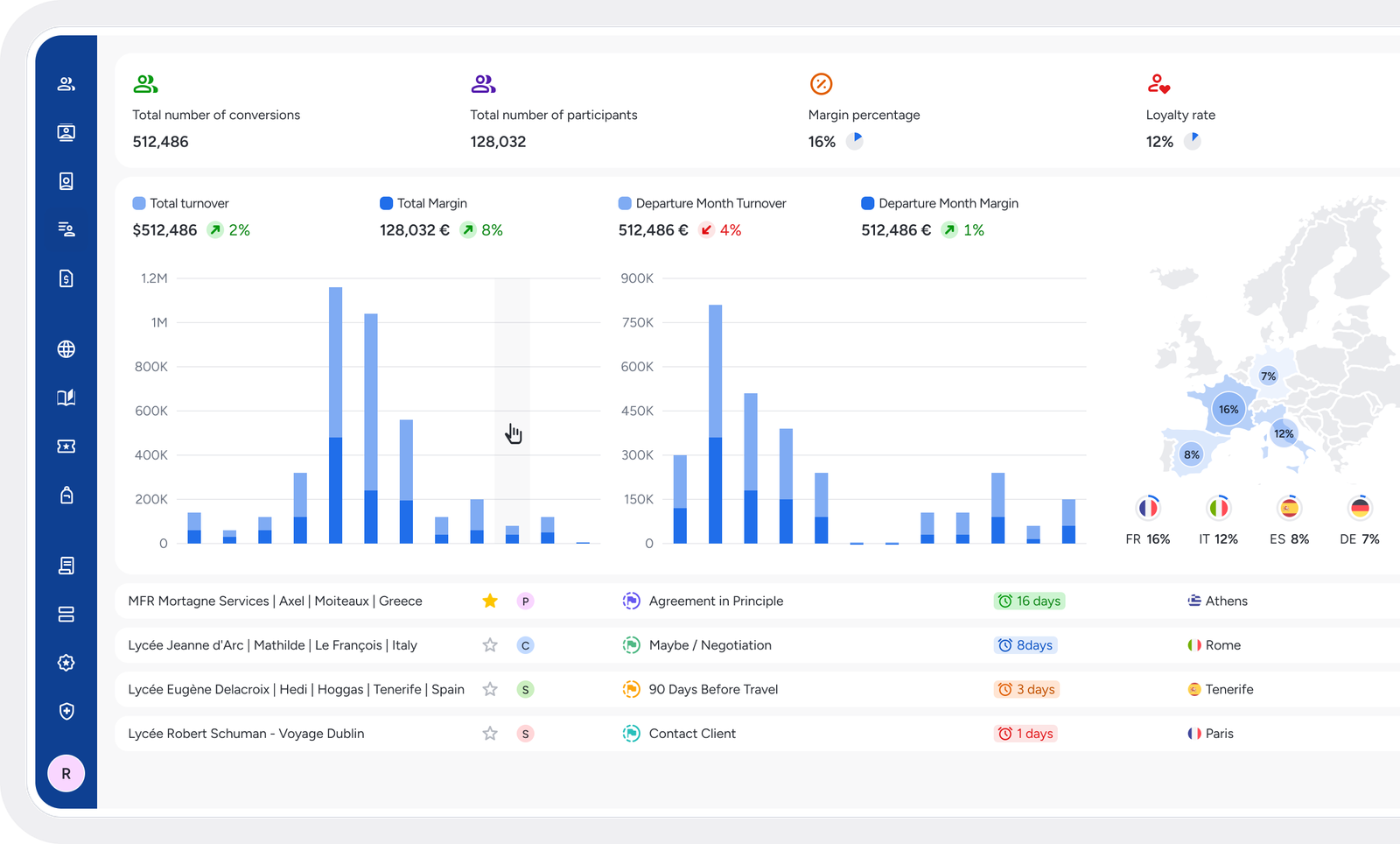The height and width of the screenshot is (844, 1400).
Task: Star the Lycée Robert Schuman row
Action: 490,734
